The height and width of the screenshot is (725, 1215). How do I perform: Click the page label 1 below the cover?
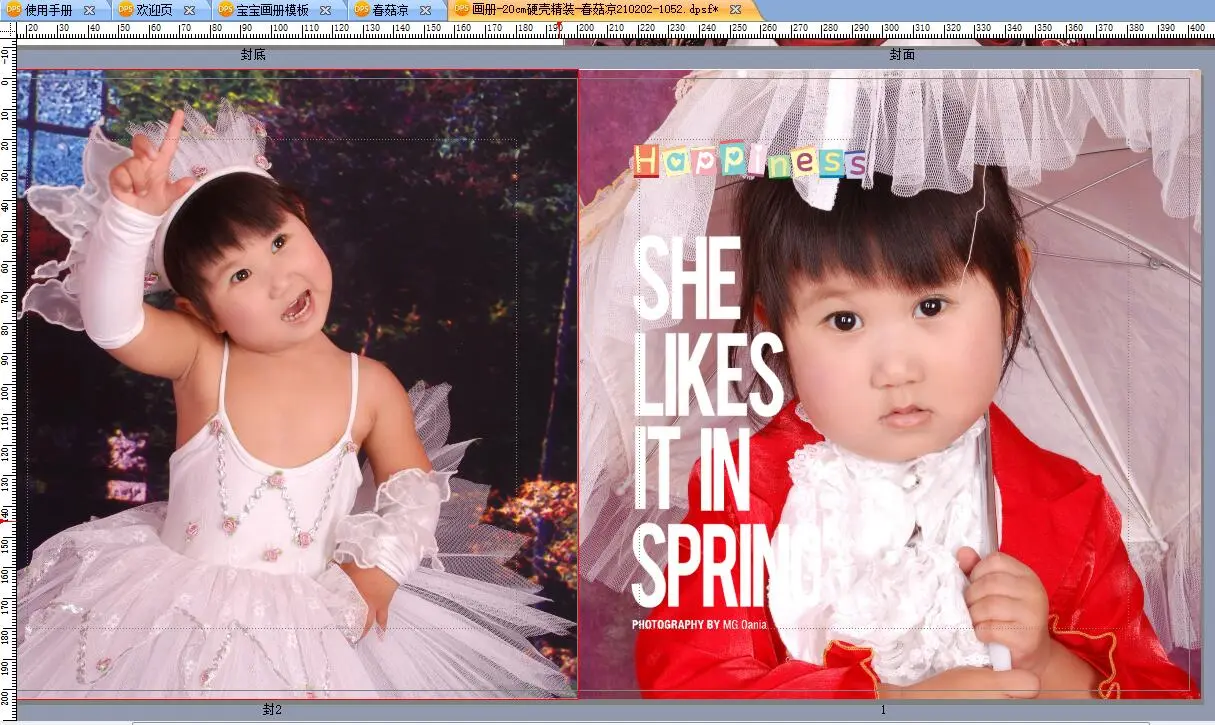tap(883, 709)
